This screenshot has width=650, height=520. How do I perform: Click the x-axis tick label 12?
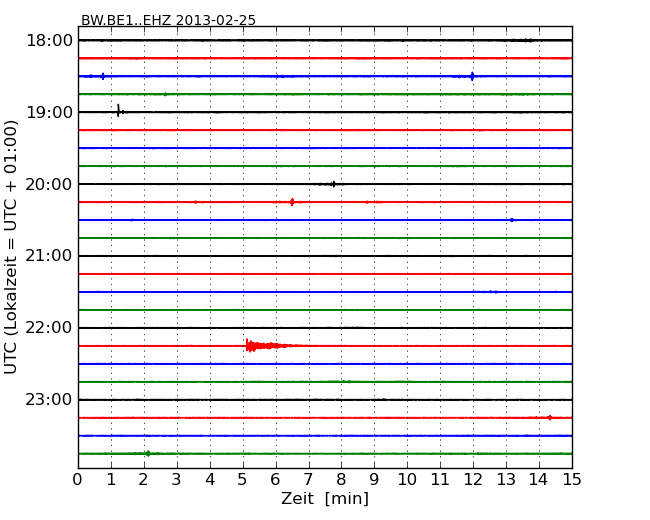(473, 479)
